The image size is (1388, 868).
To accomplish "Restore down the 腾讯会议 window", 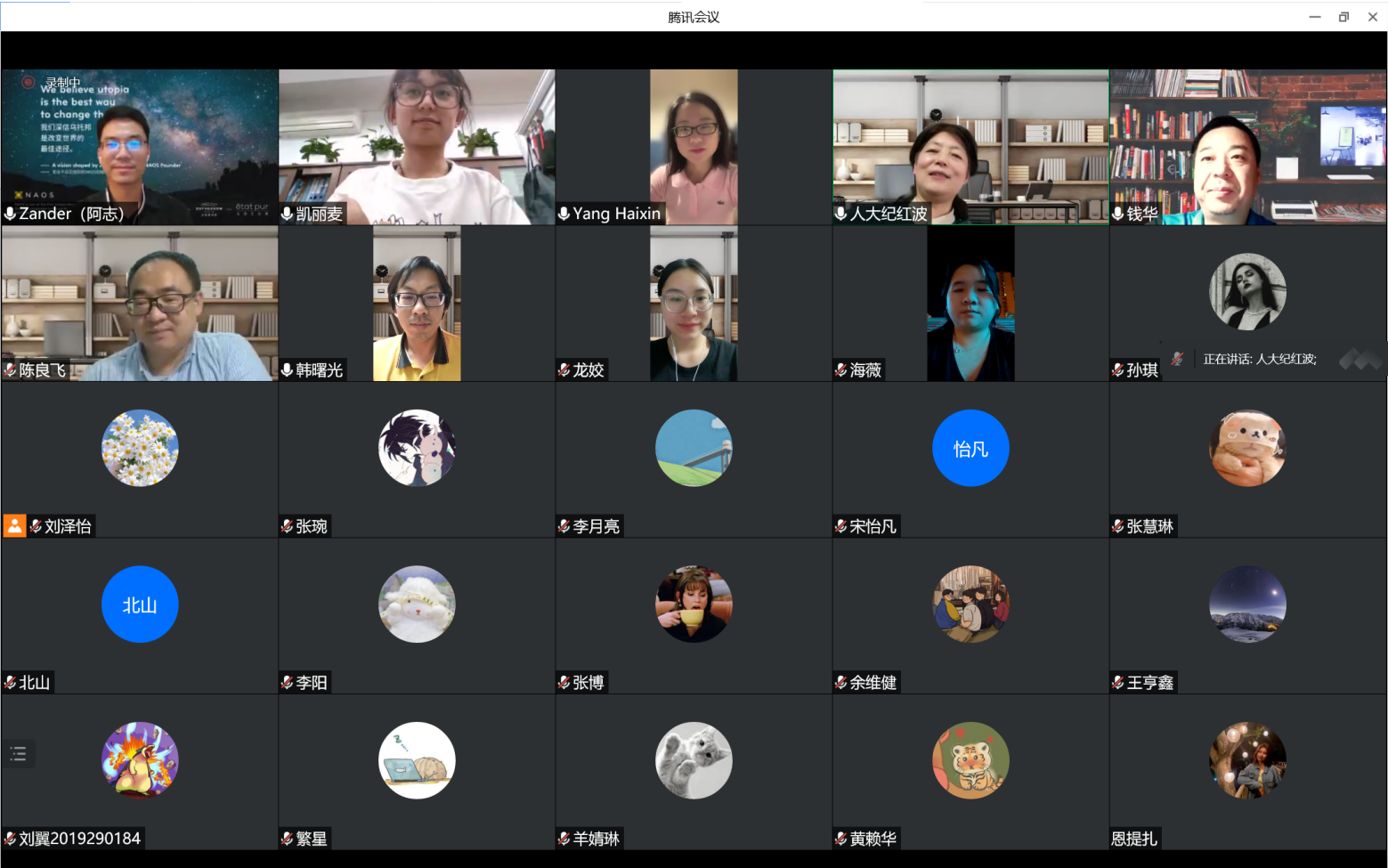I will pyautogui.click(x=1343, y=17).
